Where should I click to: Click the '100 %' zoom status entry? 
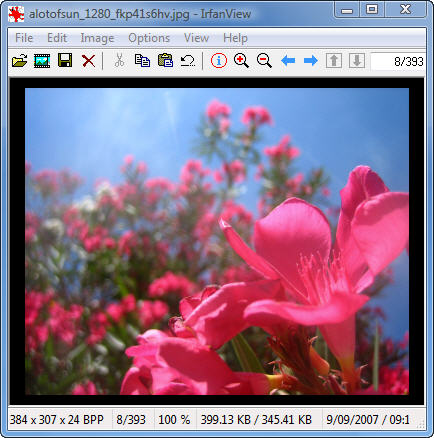(x=174, y=420)
